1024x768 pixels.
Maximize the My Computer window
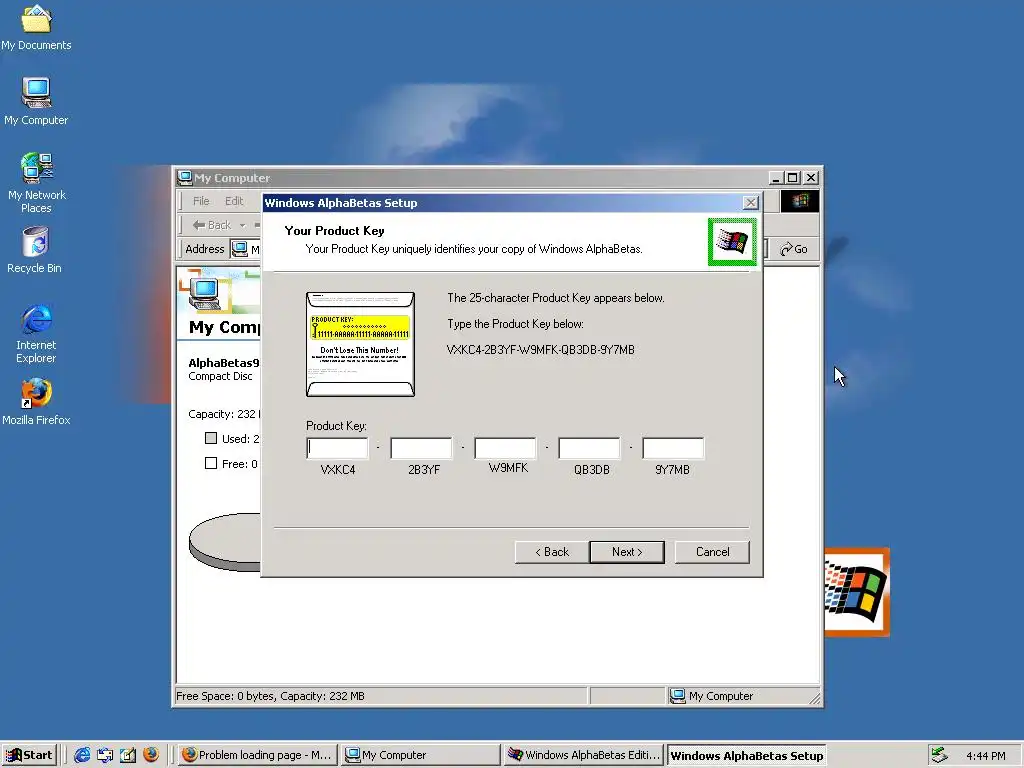click(793, 178)
